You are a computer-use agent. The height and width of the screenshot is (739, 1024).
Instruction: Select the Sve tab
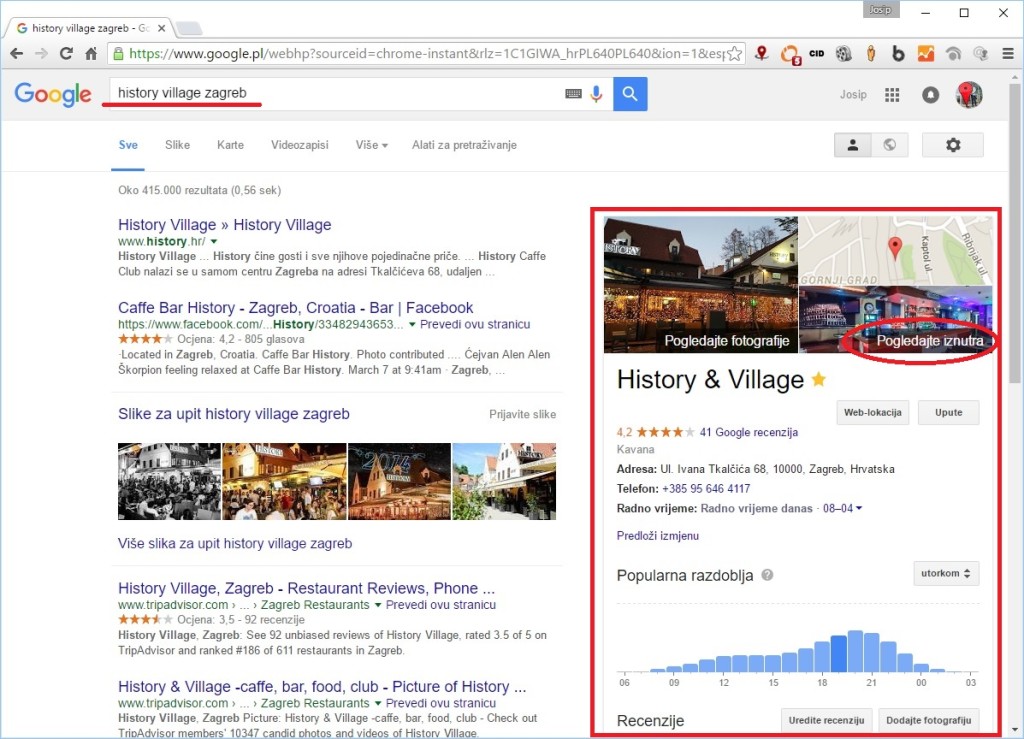[128, 145]
